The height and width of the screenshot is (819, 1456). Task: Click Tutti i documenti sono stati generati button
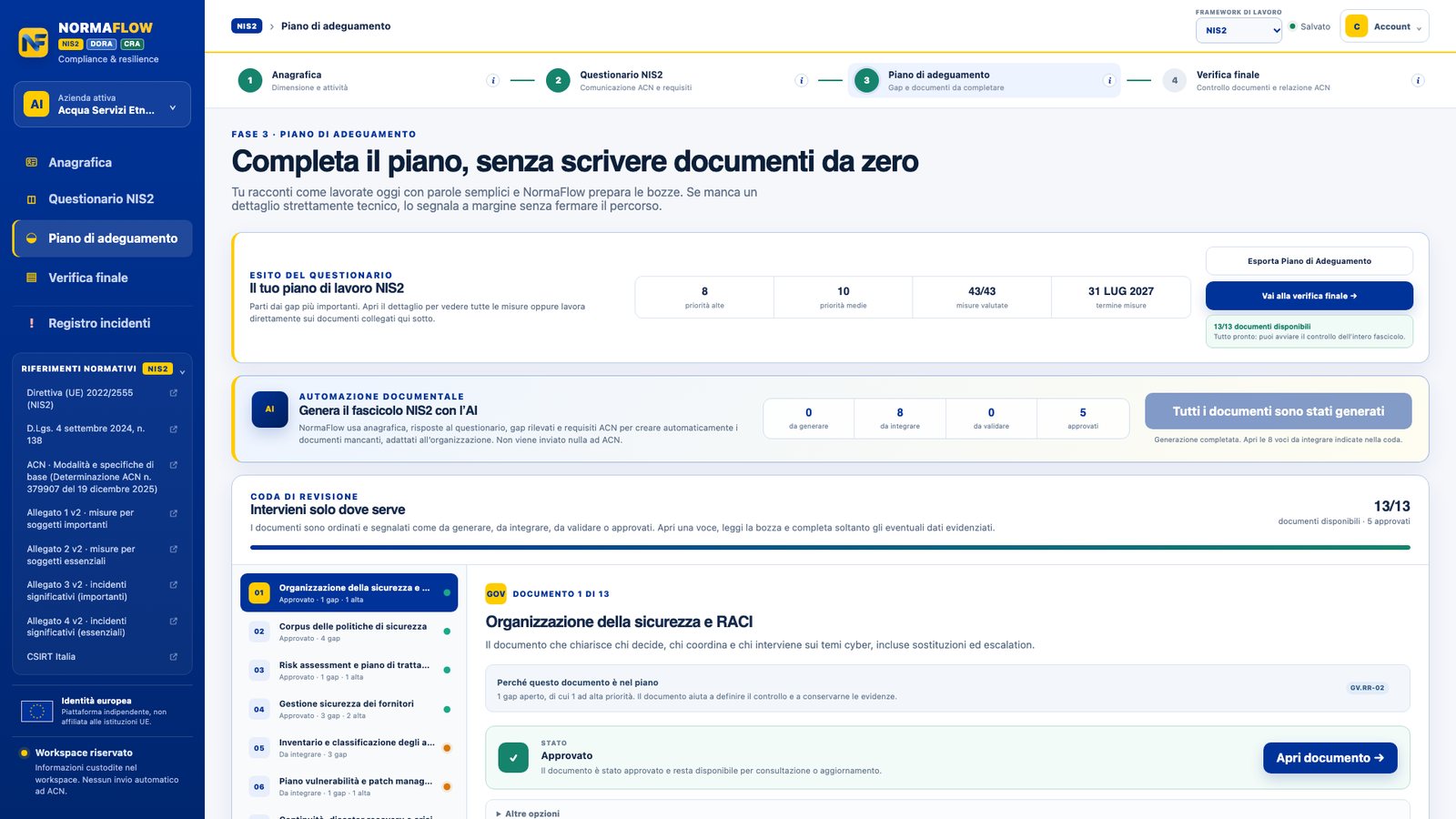(x=1279, y=411)
